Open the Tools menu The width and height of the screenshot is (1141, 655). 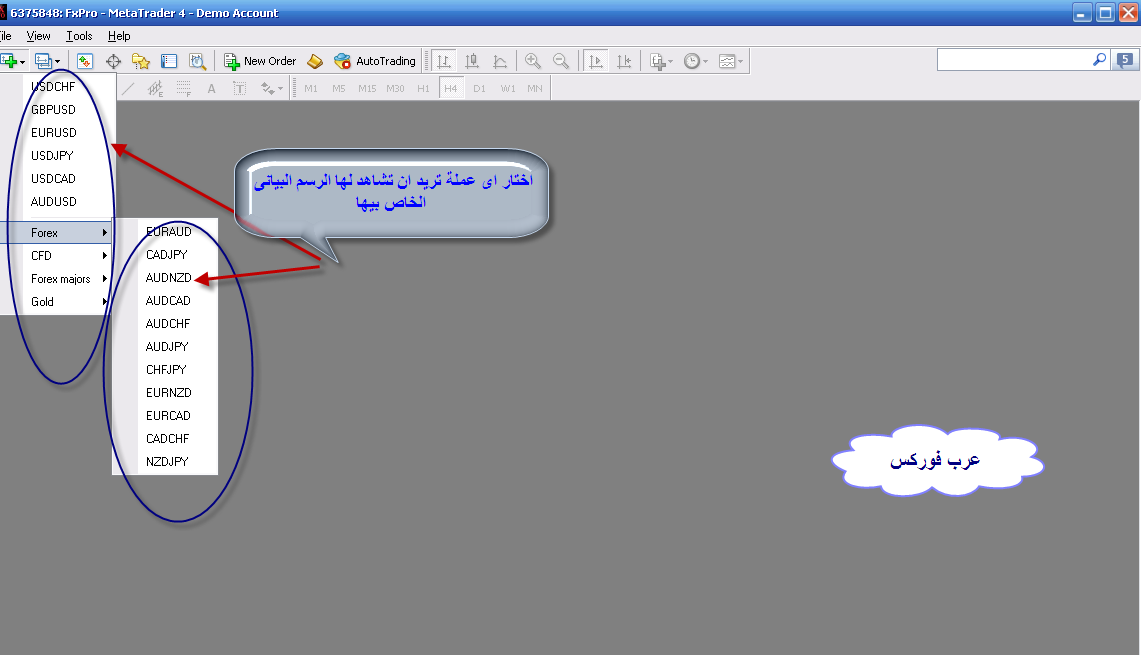79,36
